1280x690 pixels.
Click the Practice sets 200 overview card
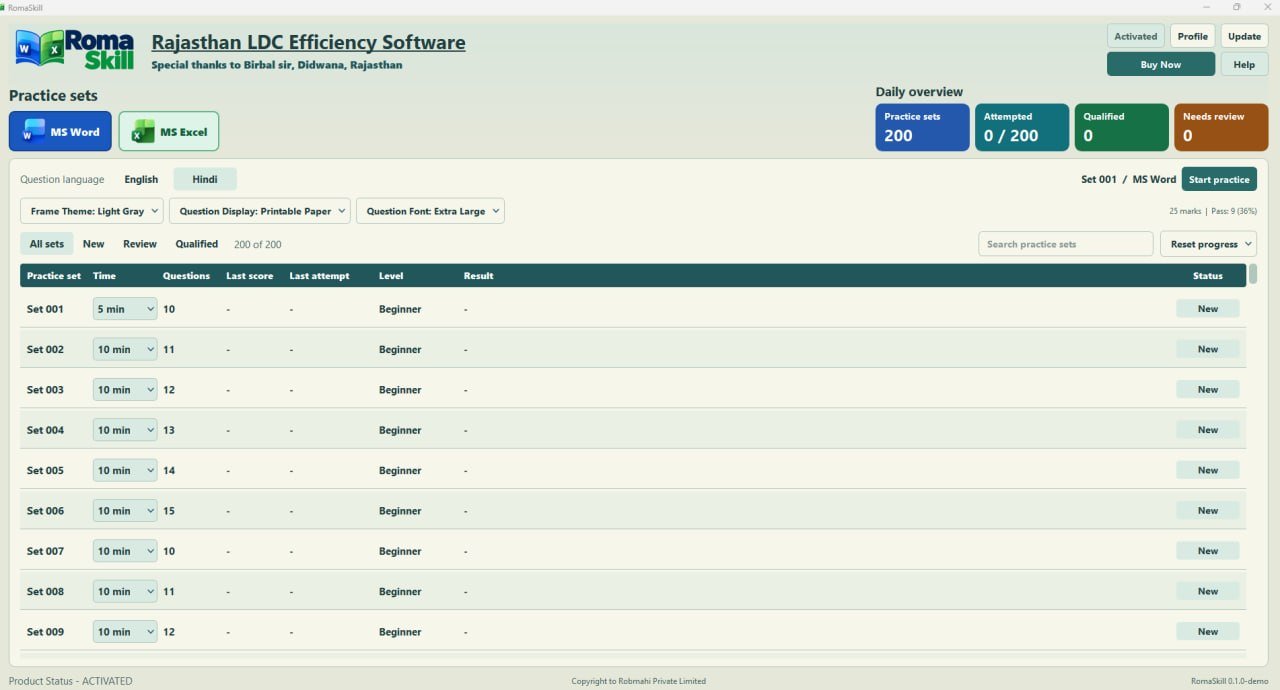tap(922, 127)
